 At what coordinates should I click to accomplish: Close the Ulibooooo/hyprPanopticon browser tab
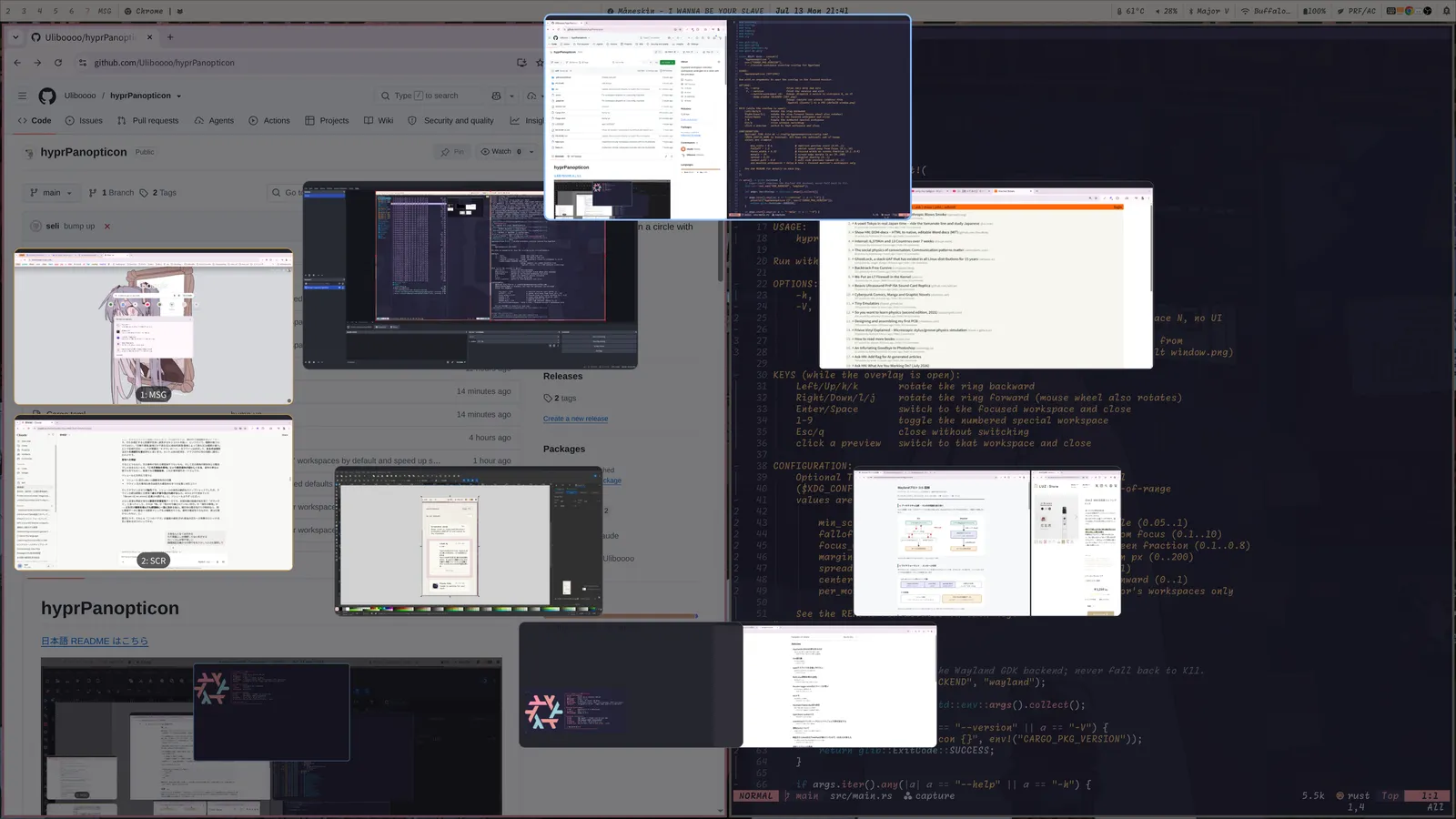pyautogui.click(x=149, y=37)
